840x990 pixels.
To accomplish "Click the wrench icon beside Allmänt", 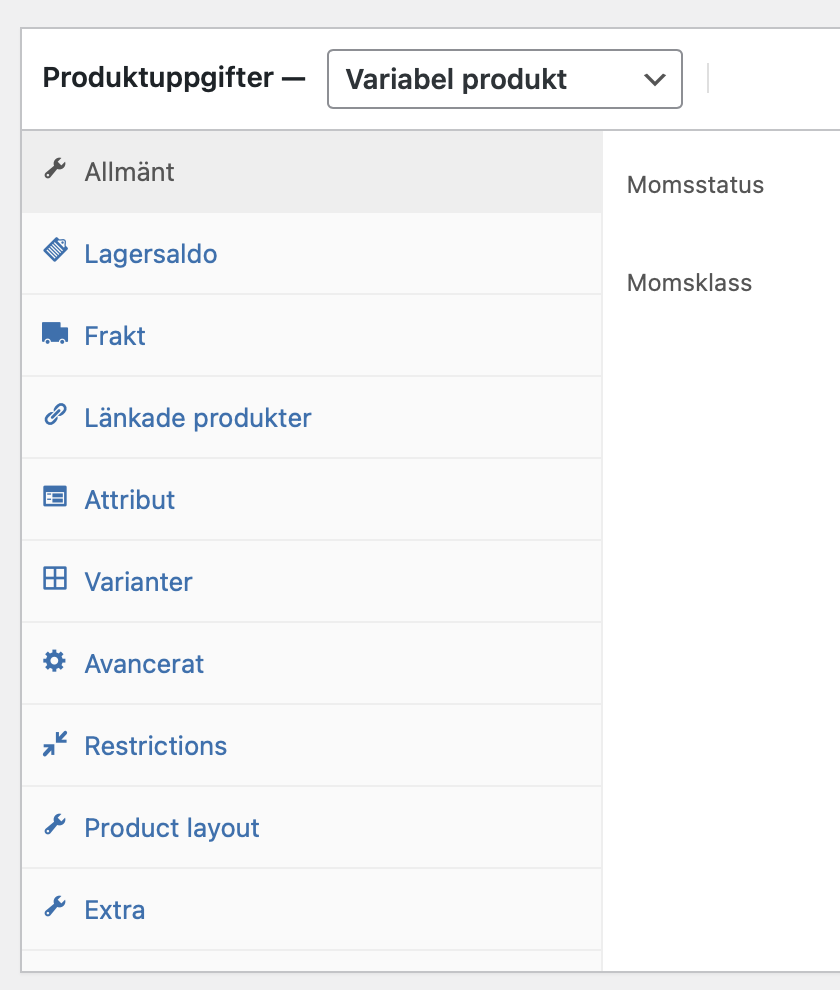I will coord(55,171).
